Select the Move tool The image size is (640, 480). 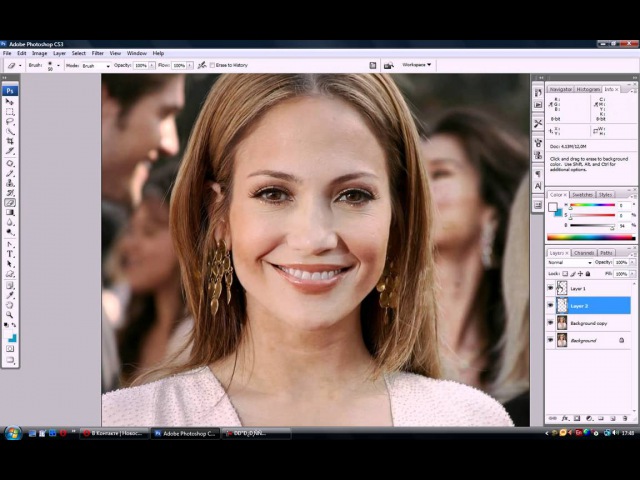click(10, 102)
